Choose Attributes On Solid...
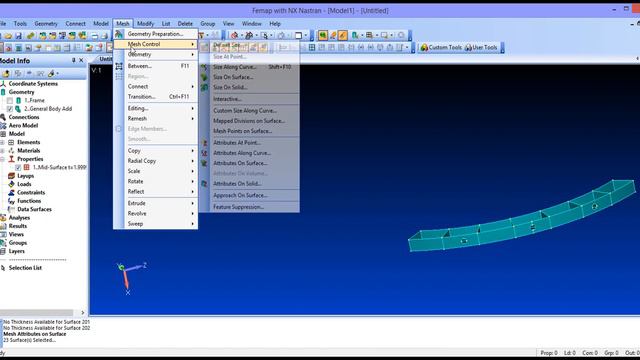Image resolution: width=640 pixels, height=360 pixels. (x=249, y=184)
